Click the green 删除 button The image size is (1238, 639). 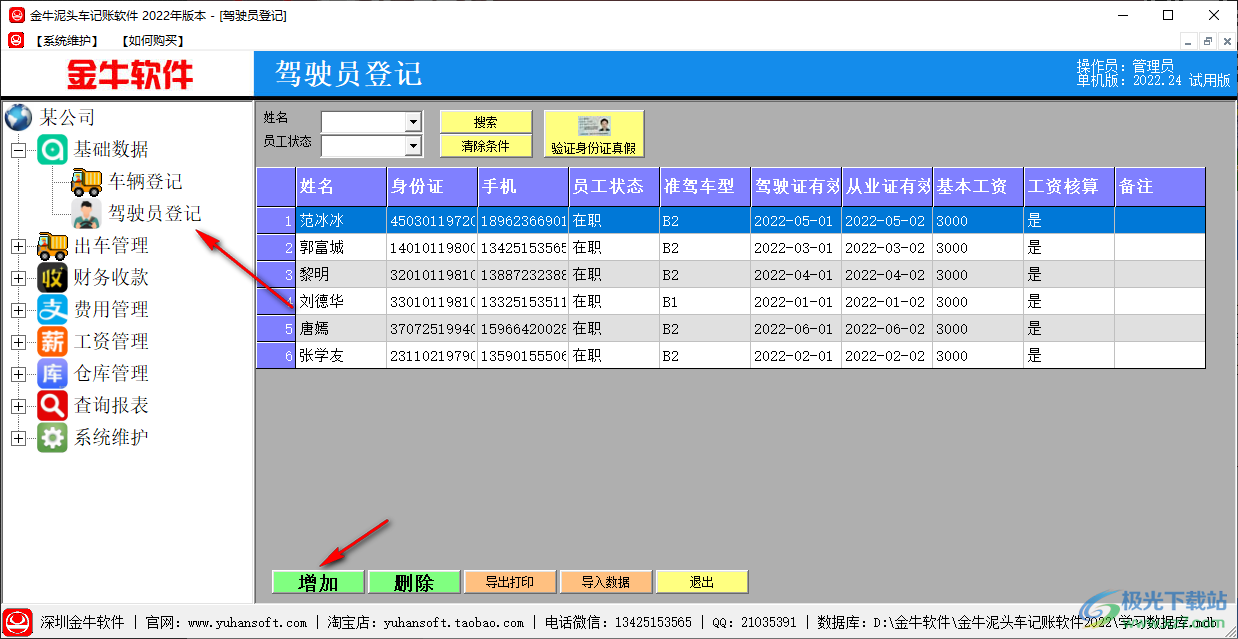(x=414, y=582)
